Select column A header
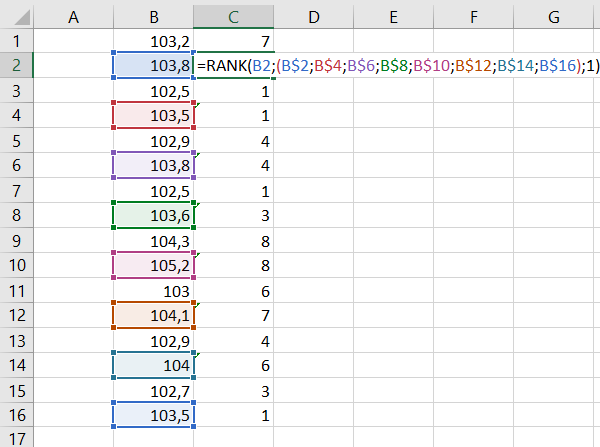The height and width of the screenshot is (447, 600). tap(73, 17)
